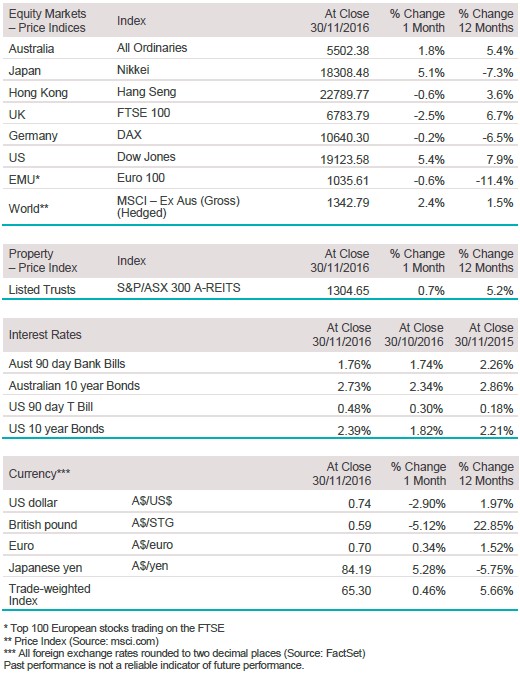Click the Currency section header
This screenshot has width=520, height=674.
tap(39, 474)
